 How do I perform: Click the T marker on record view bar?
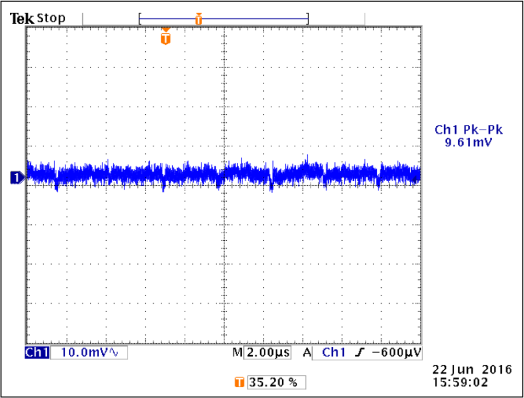[199, 19]
